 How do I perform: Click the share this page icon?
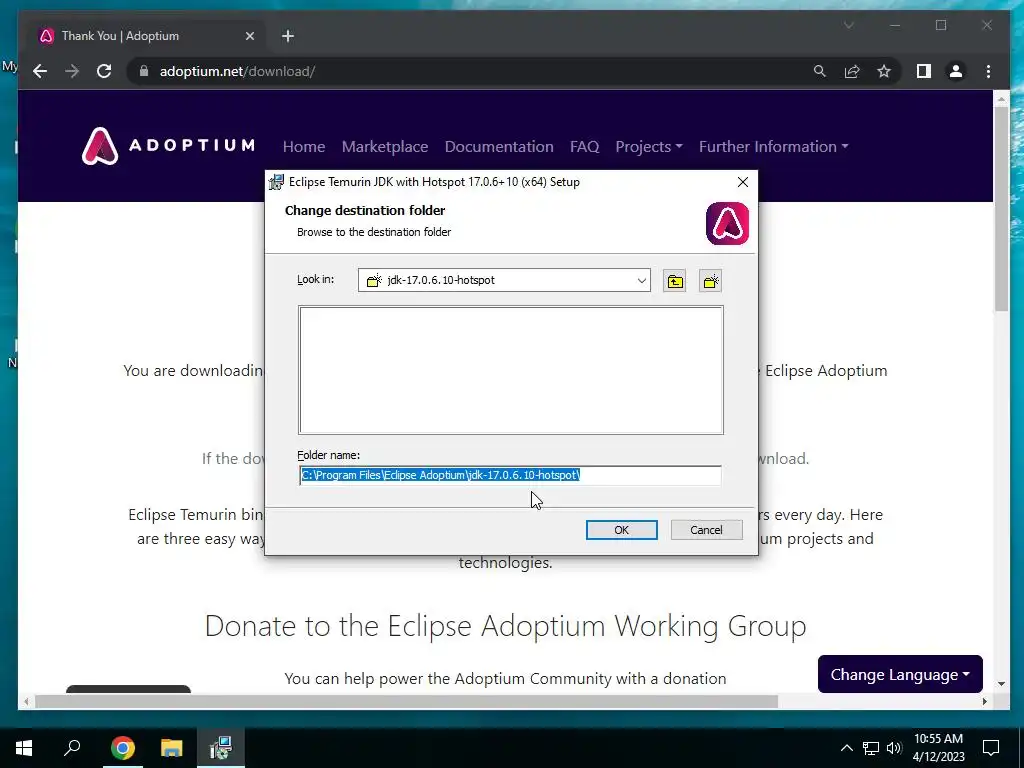tap(852, 71)
